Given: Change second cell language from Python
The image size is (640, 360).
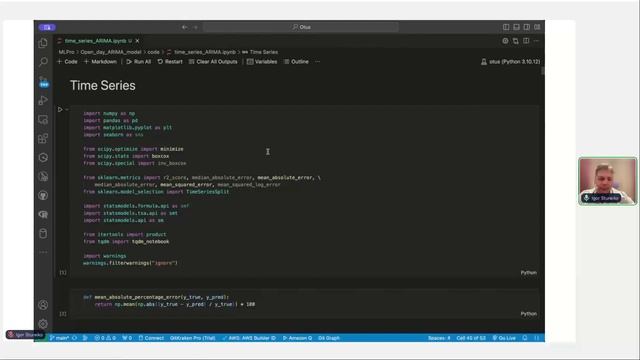Looking at the screenshot, I should [529, 313].
